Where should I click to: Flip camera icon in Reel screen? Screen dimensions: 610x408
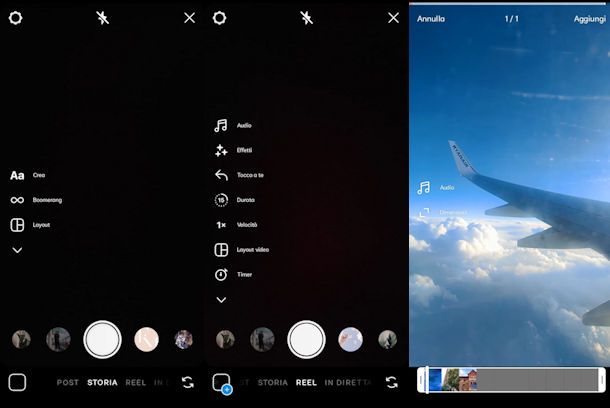[392, 382]
